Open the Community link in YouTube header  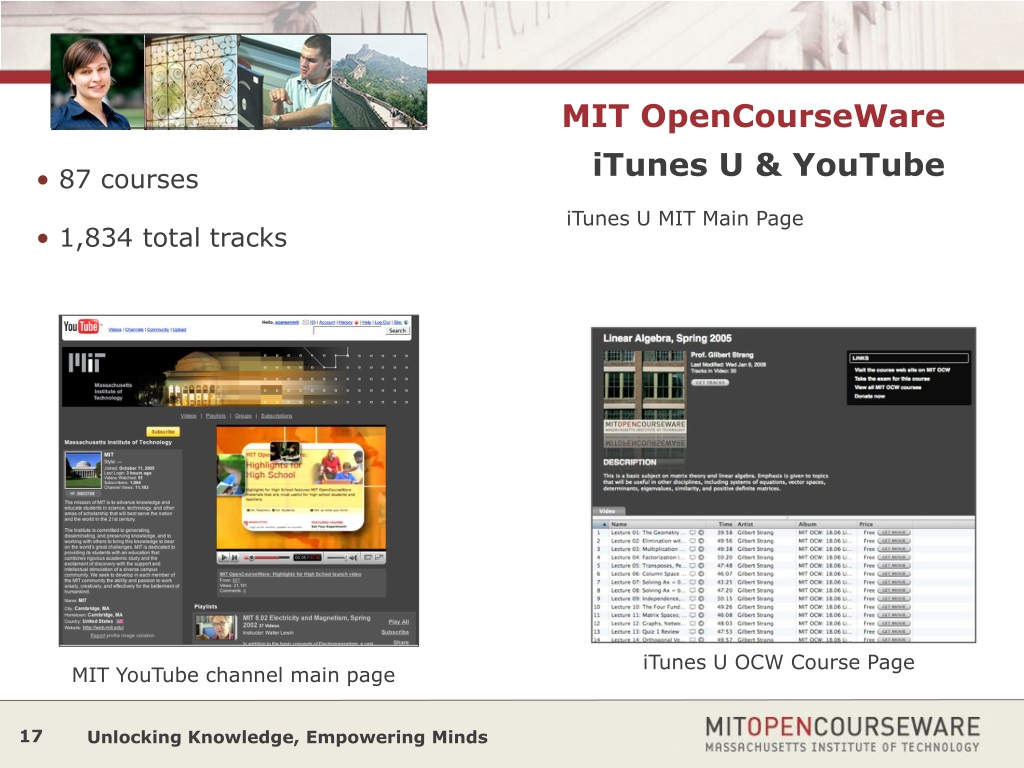pyautogui.click(x=158, y=330)
